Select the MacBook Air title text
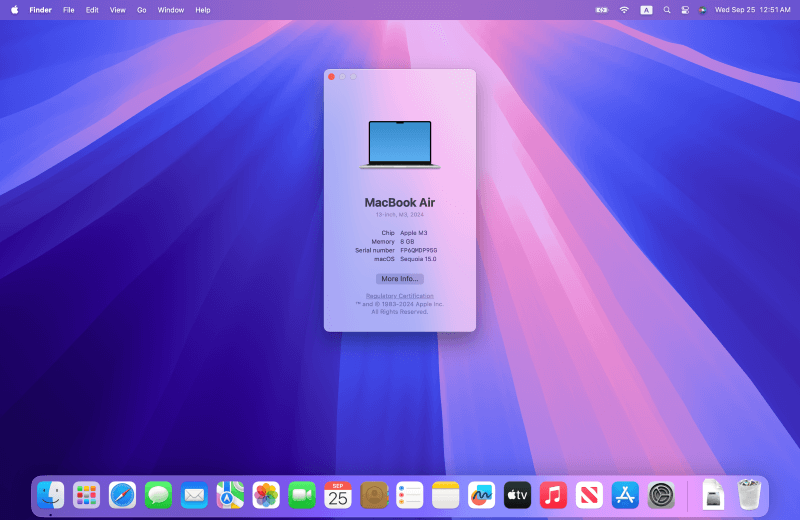This screenshot has height=520, width=800. (399, 203)
